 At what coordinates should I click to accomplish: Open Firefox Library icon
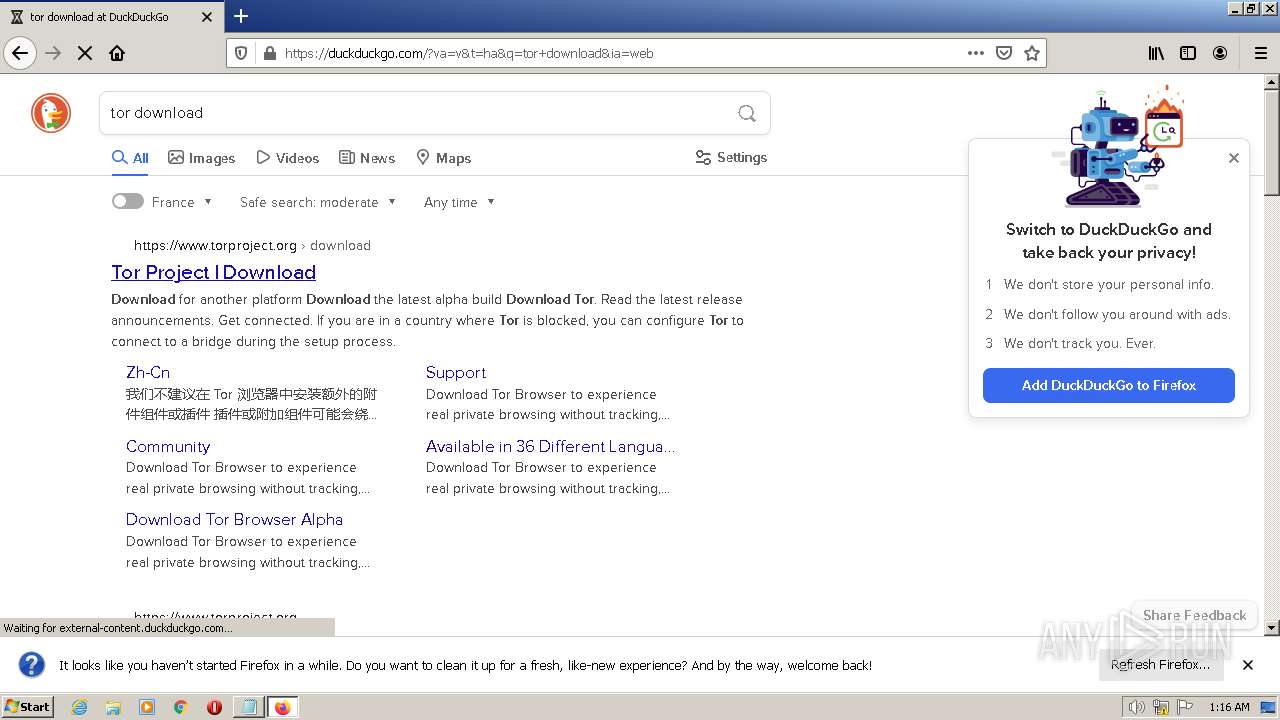point(1156,53)
